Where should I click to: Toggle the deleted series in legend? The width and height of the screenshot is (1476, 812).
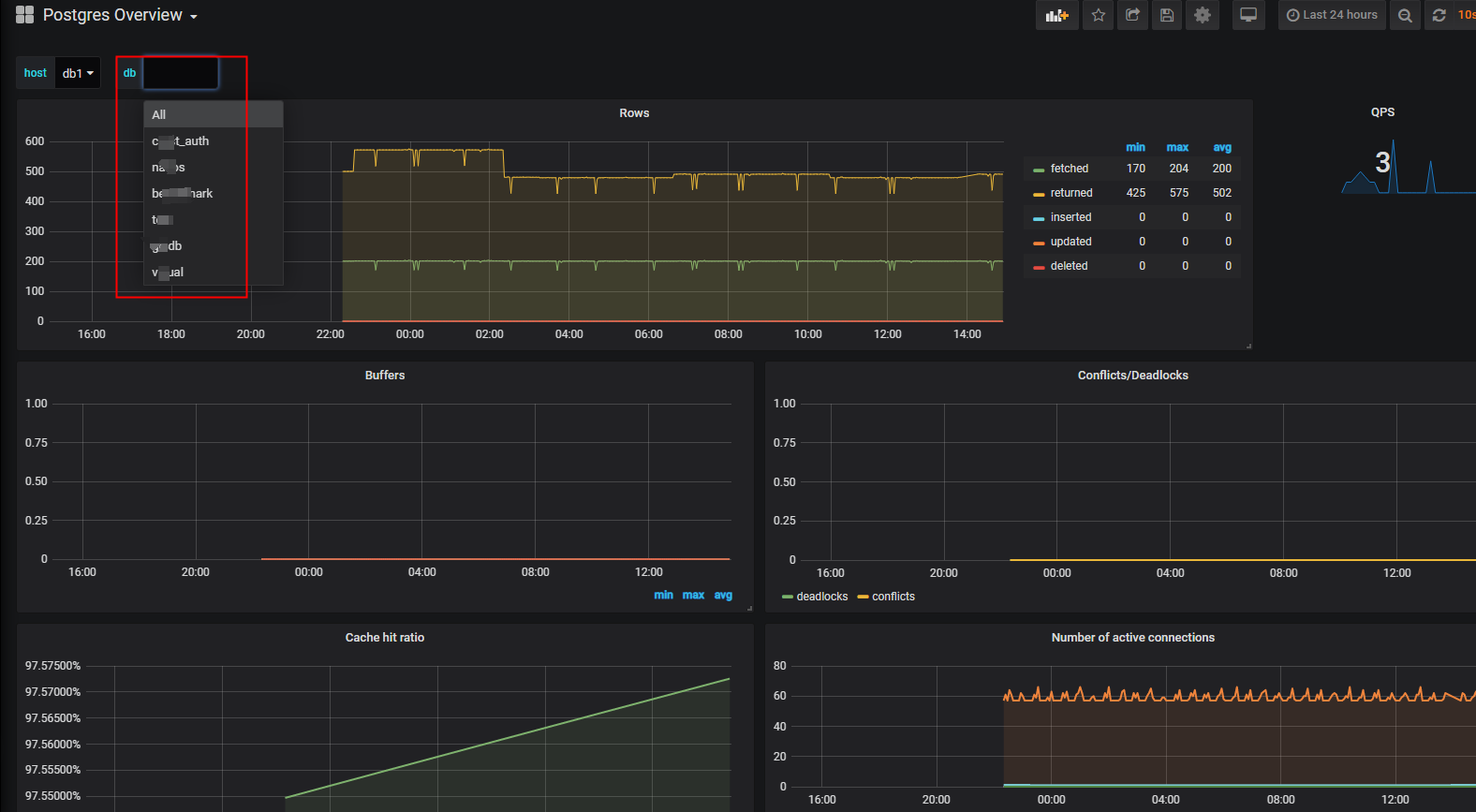point(1069,266)
